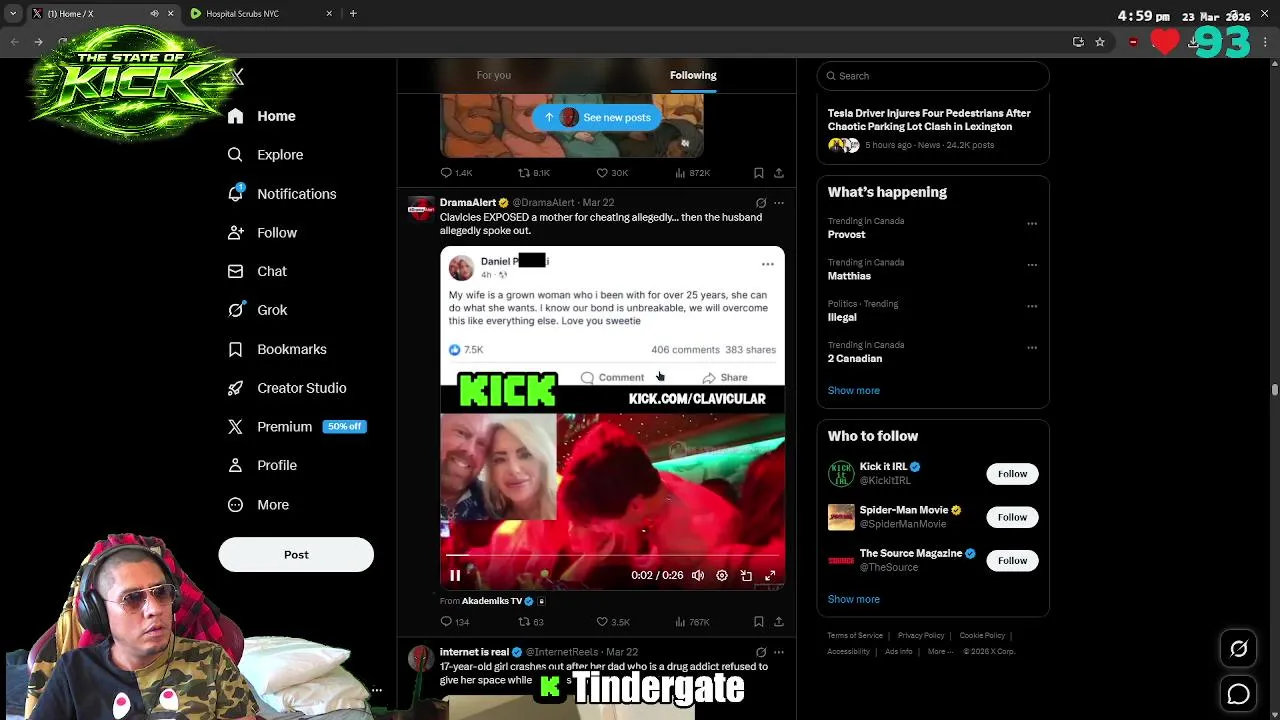Close the Home / X browser tab
The image size is (1280, 720).
170,14
